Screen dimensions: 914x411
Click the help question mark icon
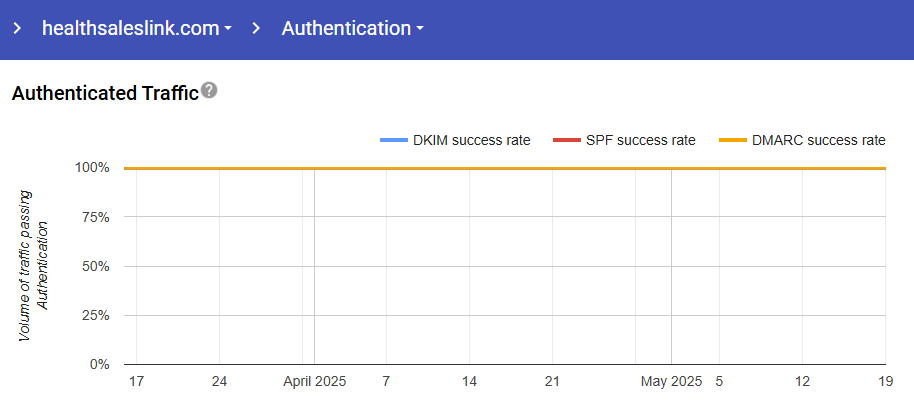(209, 90)
